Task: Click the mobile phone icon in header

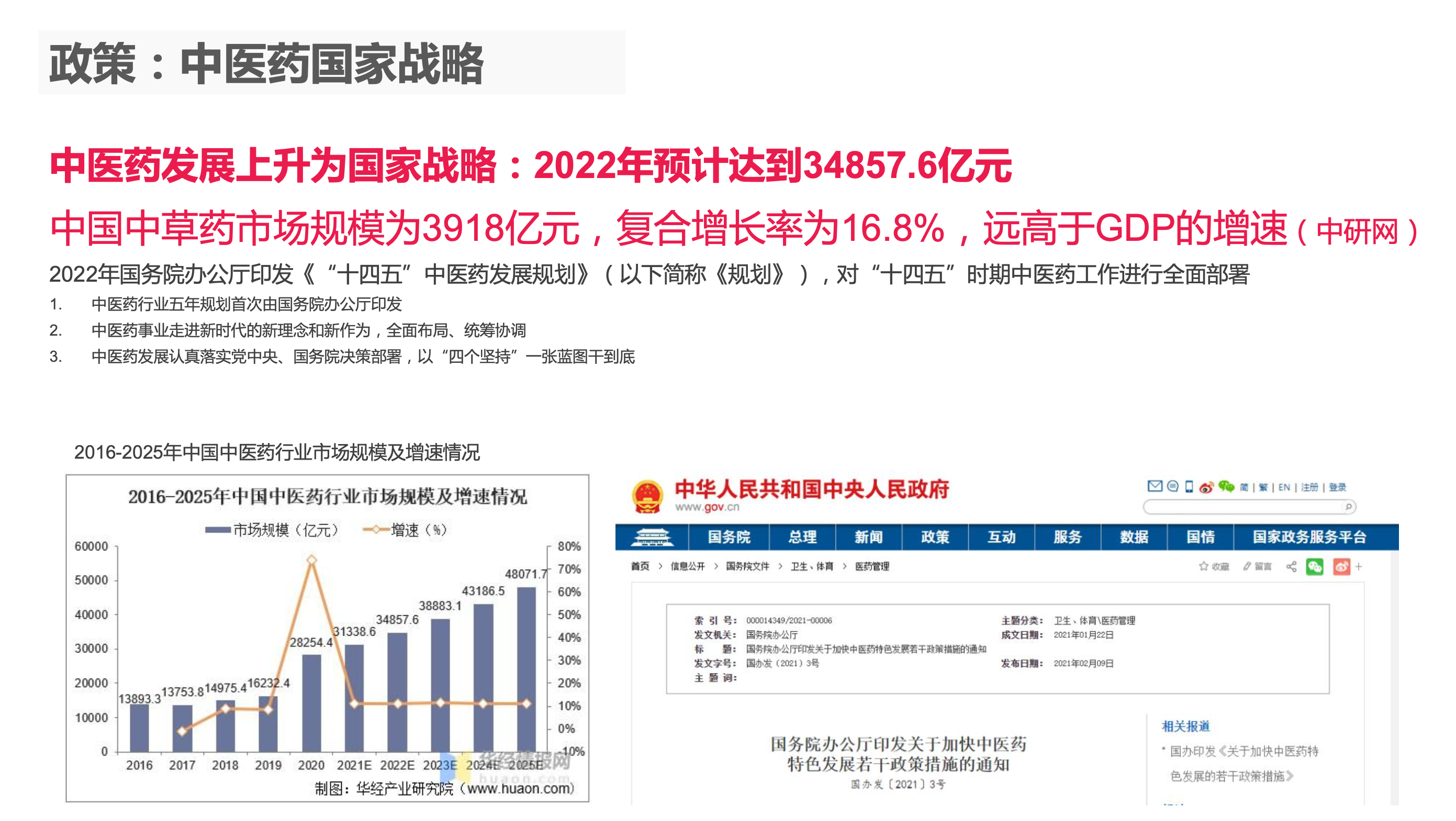Action: click(x=1189, y=487)
